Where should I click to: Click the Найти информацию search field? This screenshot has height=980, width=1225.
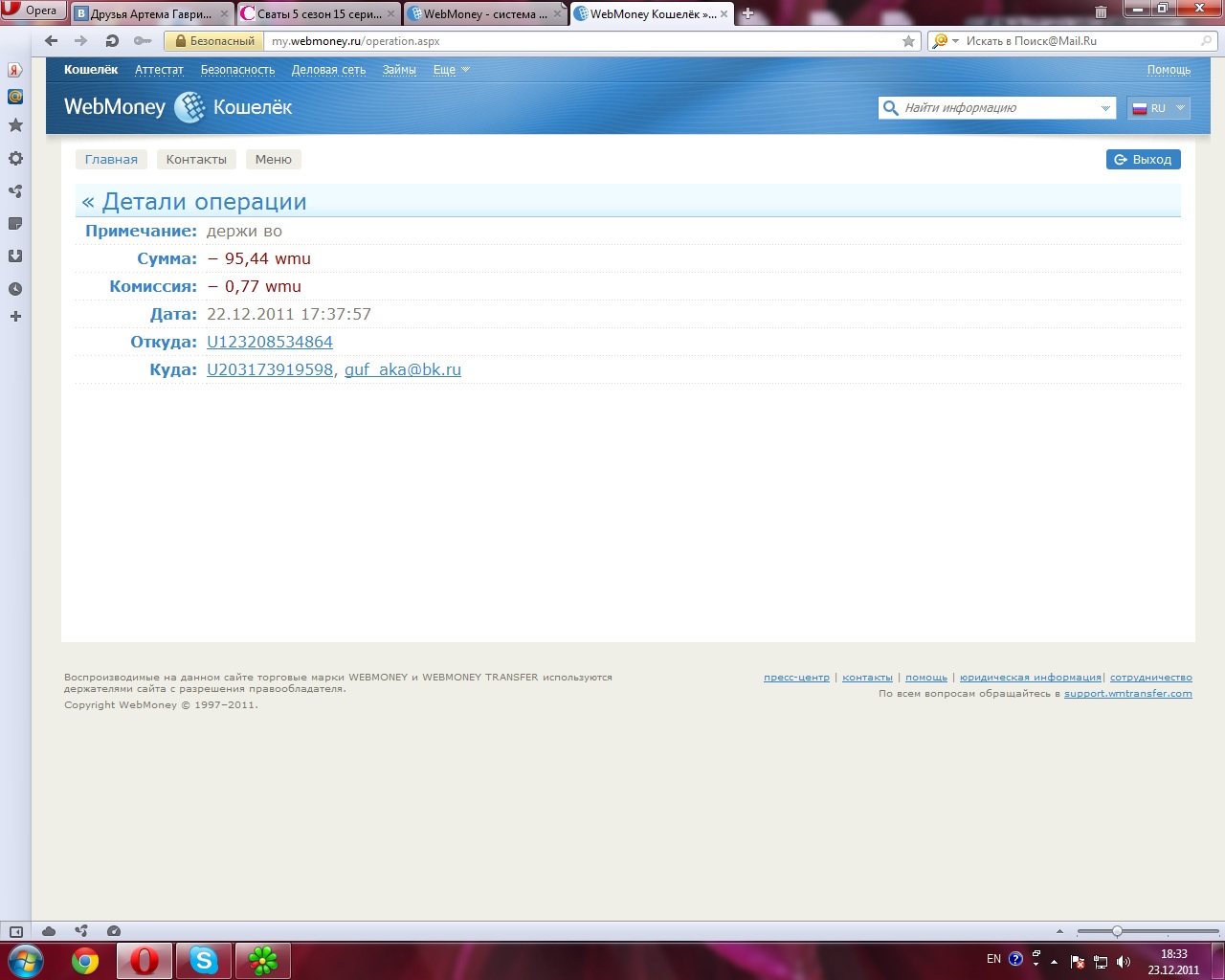click(995, 108)
